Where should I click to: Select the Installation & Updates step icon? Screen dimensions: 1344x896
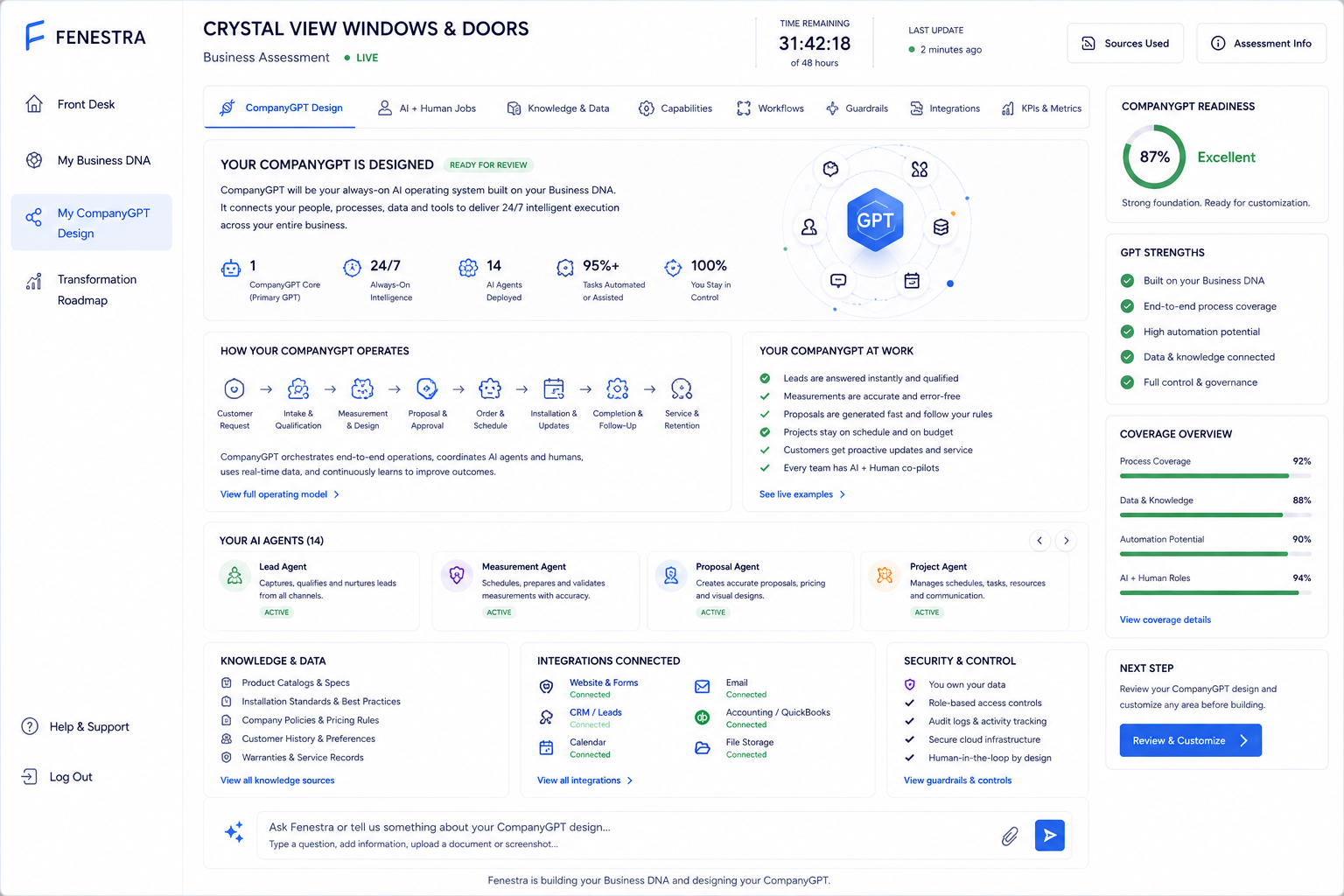pyautogui.click(x=554, y=388)
